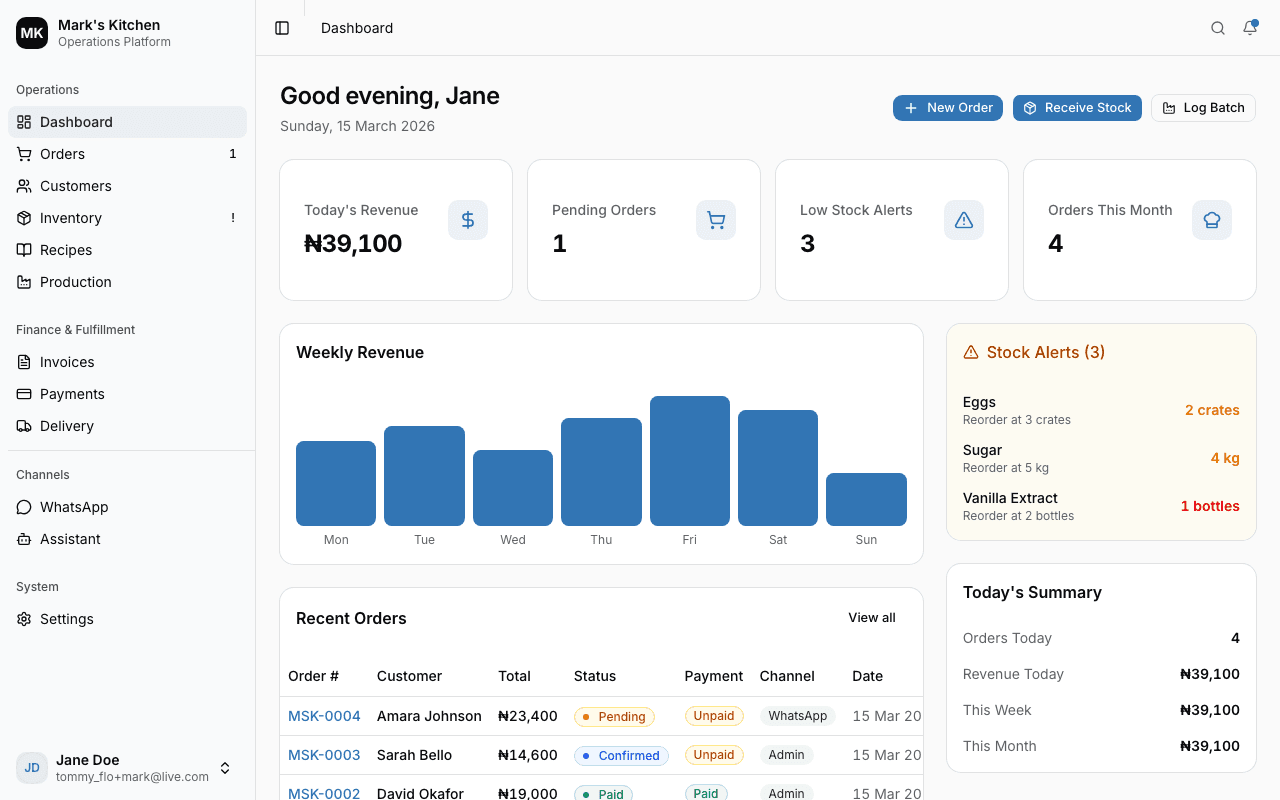Viewport: 1280px width, 800px height.
Task: Click the Mark's Kitchen MK logo
Action: pyautogui.click(x=31, y=32)
